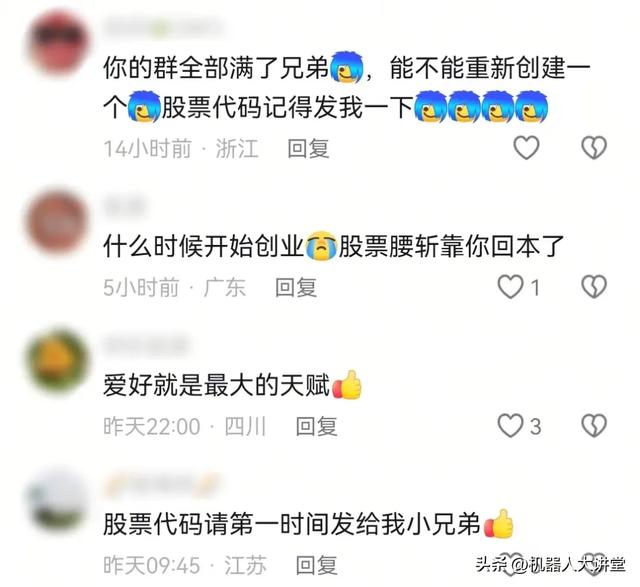Open the third commenter's green avatar
The image size is (640, 587).
(57, 362)
